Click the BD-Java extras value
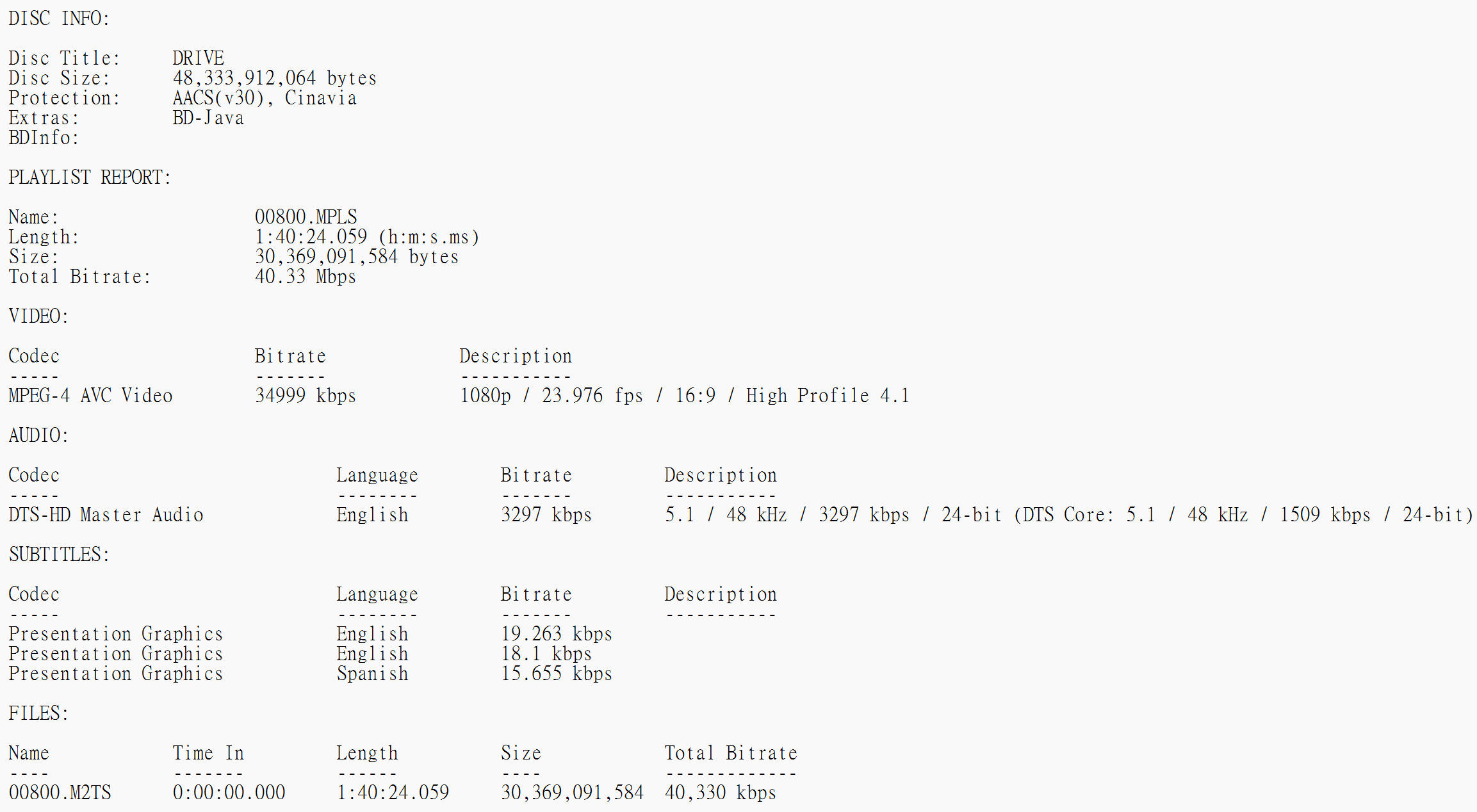This screenshot has height=812, width=1477. point(208,118)
